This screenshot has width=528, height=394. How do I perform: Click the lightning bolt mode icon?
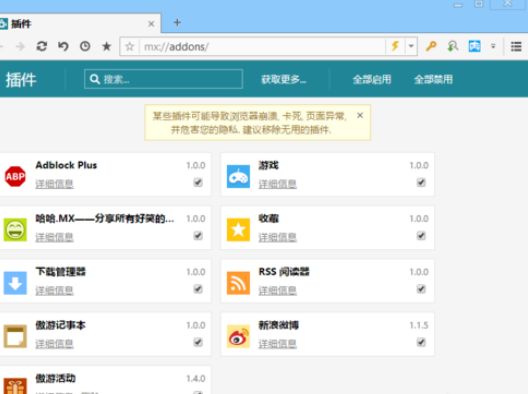coord(395,46)
